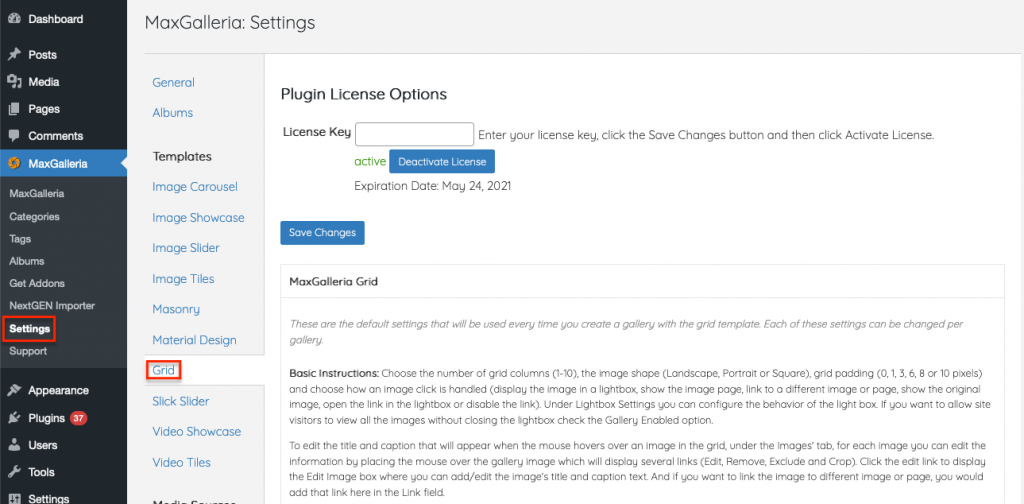Click the green 'active' license status
Viewport: 1024px width, 504px height.
click(370, 161)
